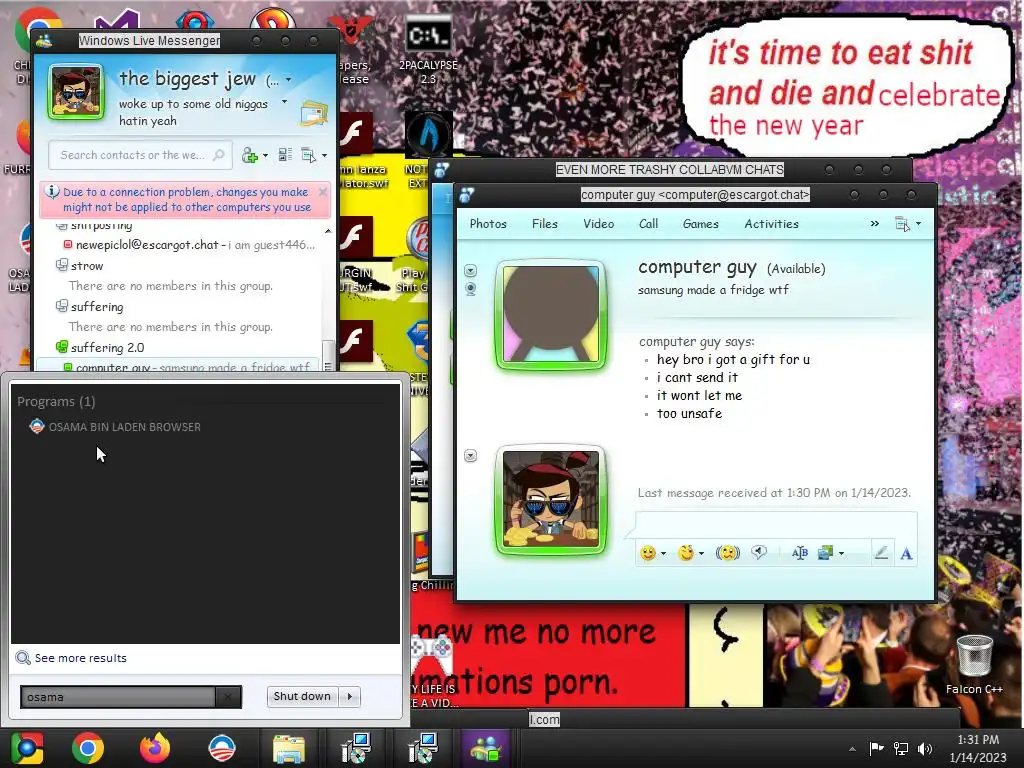The height and width of the screenshot is (768, 1024).
Task: Open File Explorer from the taskbar
Action: (289, 748)
